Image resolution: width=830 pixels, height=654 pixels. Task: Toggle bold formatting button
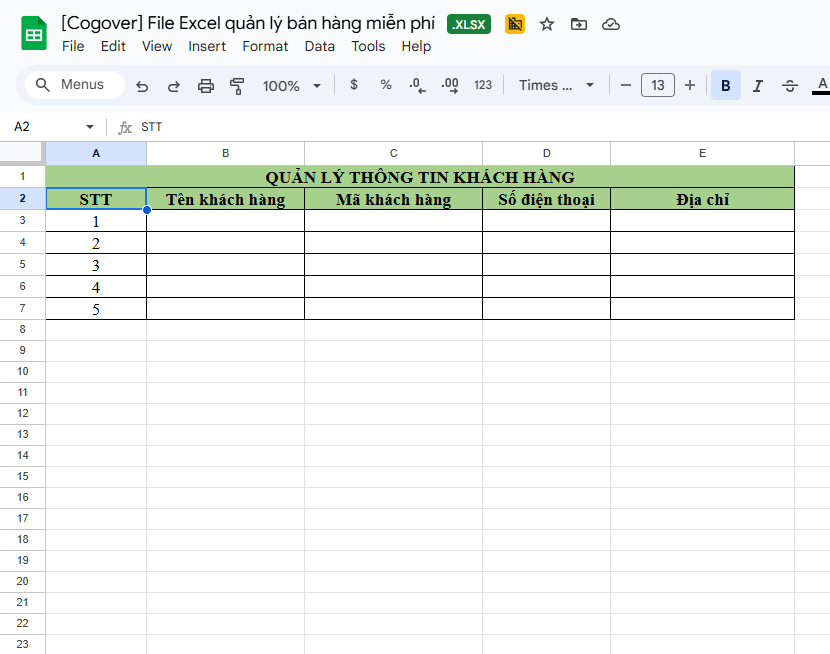coord(726,85)
